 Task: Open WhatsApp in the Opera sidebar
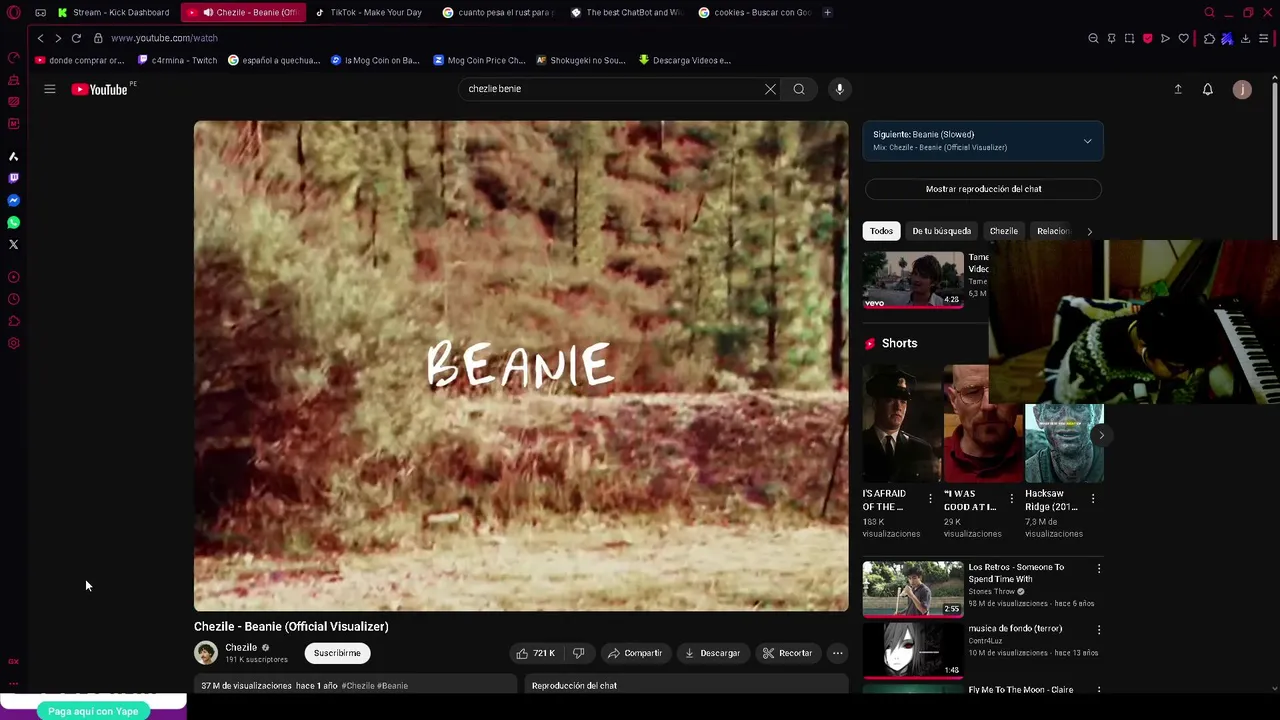[x=13, y=222]
